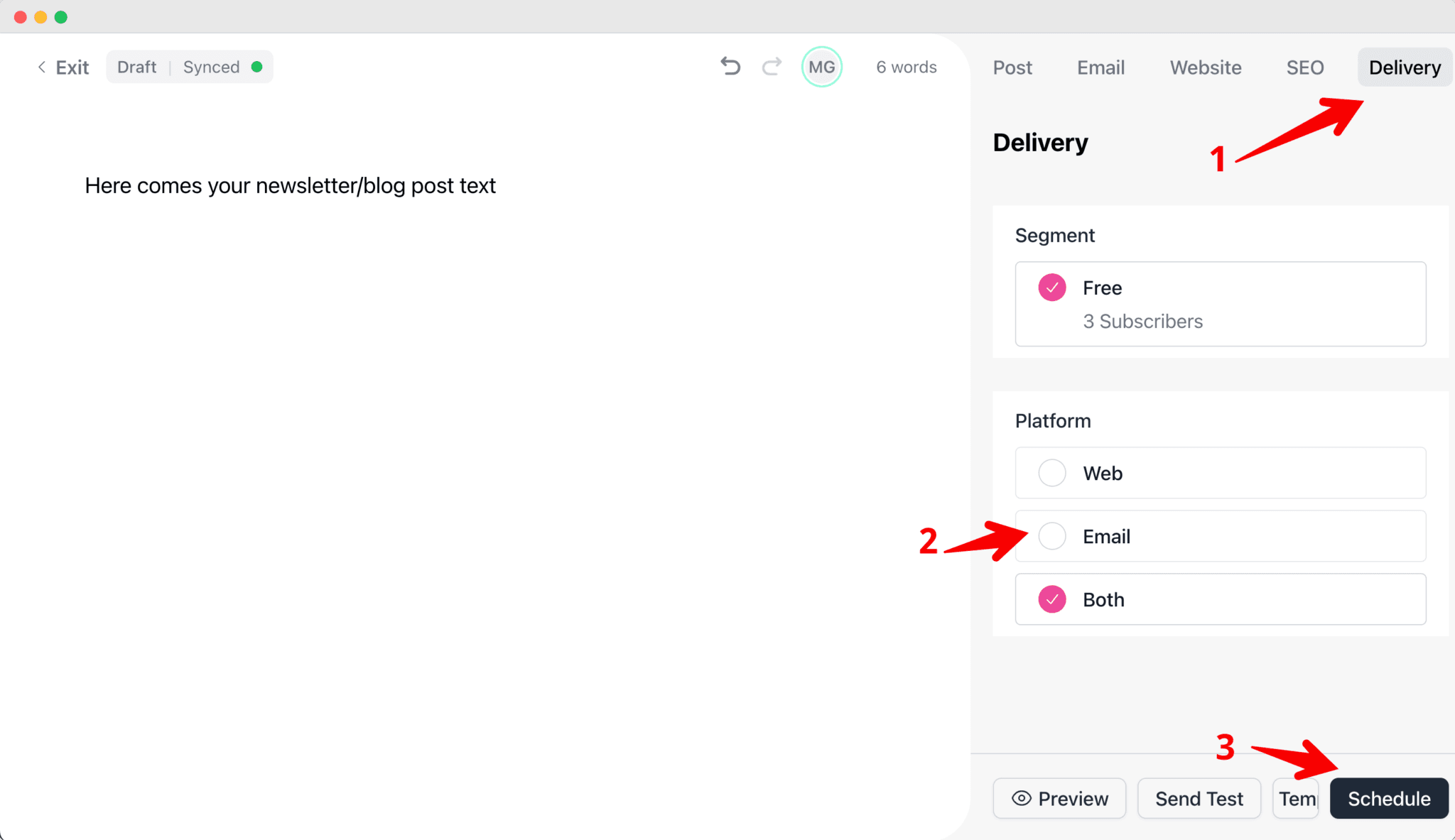Select the Web platform radio option
The width and height of the screenshot is (1455, 840).
(x=1052, y=473)
